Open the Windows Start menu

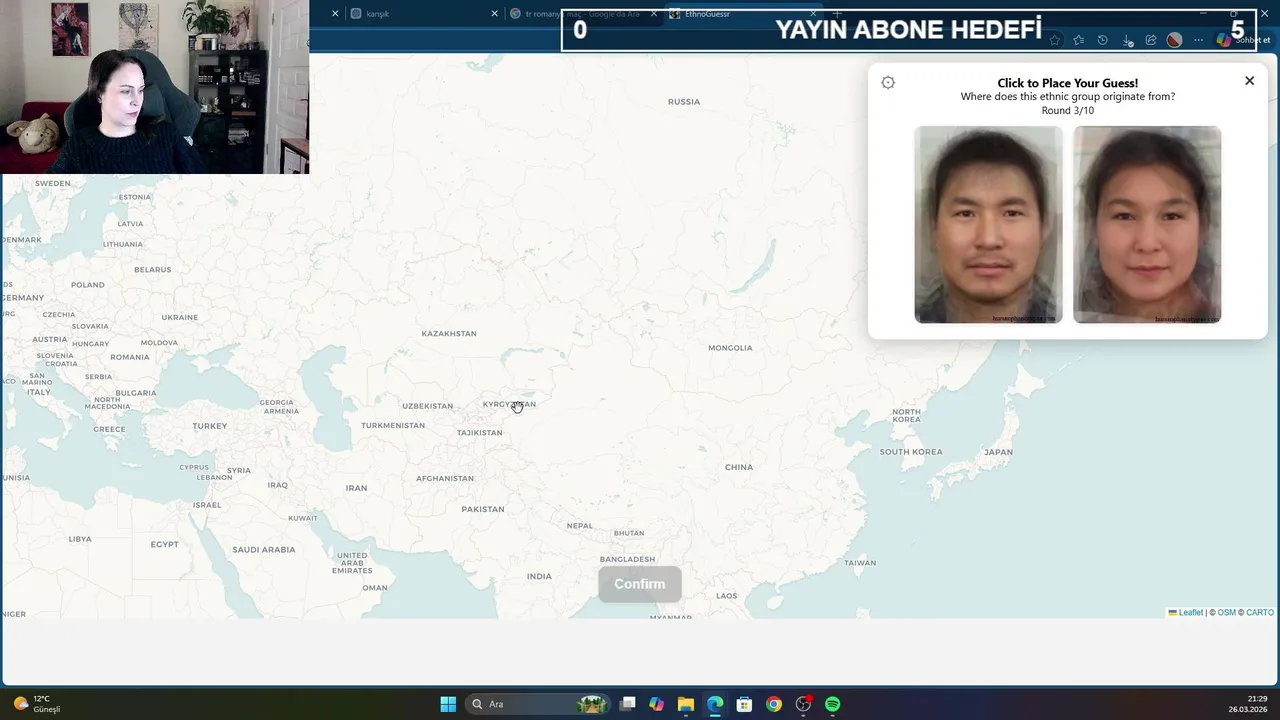coord(448,704)
